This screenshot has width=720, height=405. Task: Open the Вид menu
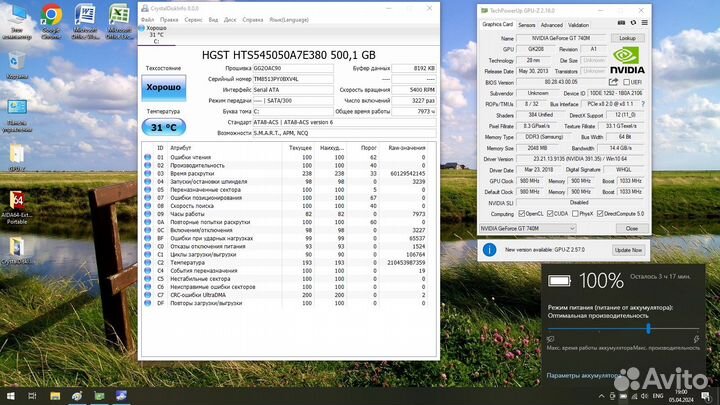click(x=213, y=20)
